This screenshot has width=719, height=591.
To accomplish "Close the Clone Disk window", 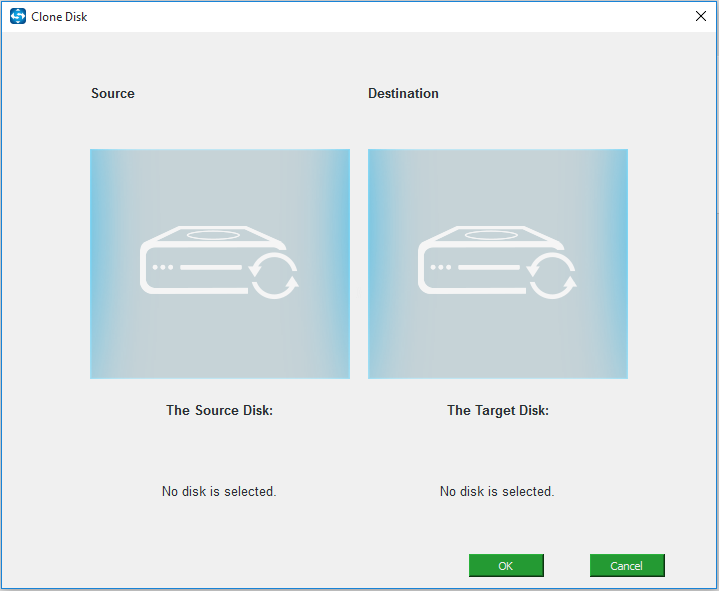I will [x=701, y=17].
